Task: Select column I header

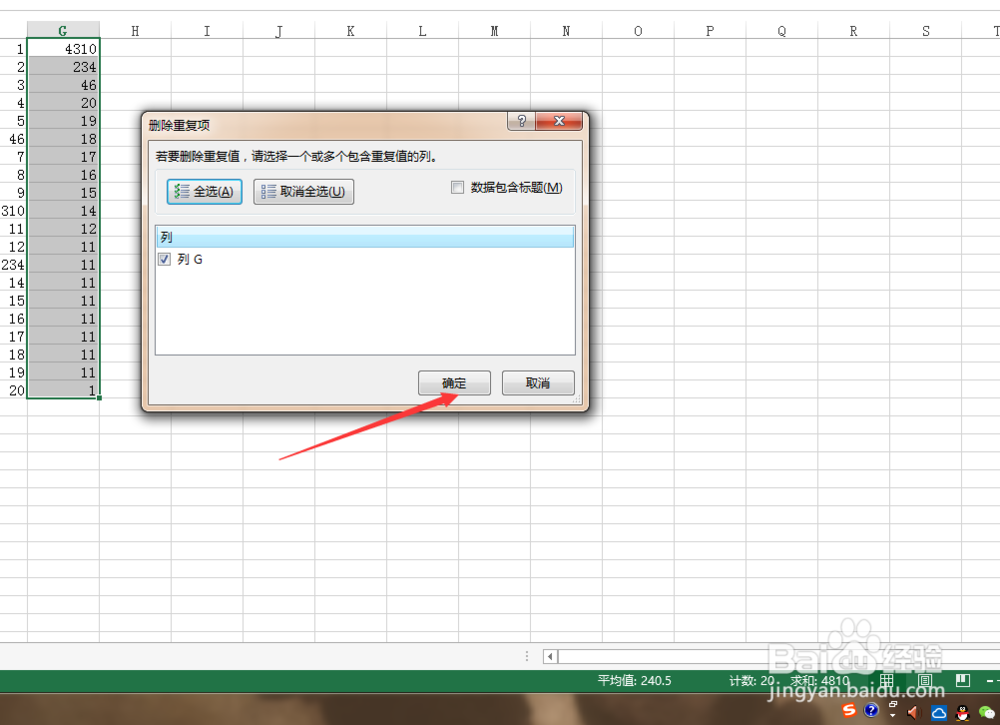Action: [x=207, y=31]
